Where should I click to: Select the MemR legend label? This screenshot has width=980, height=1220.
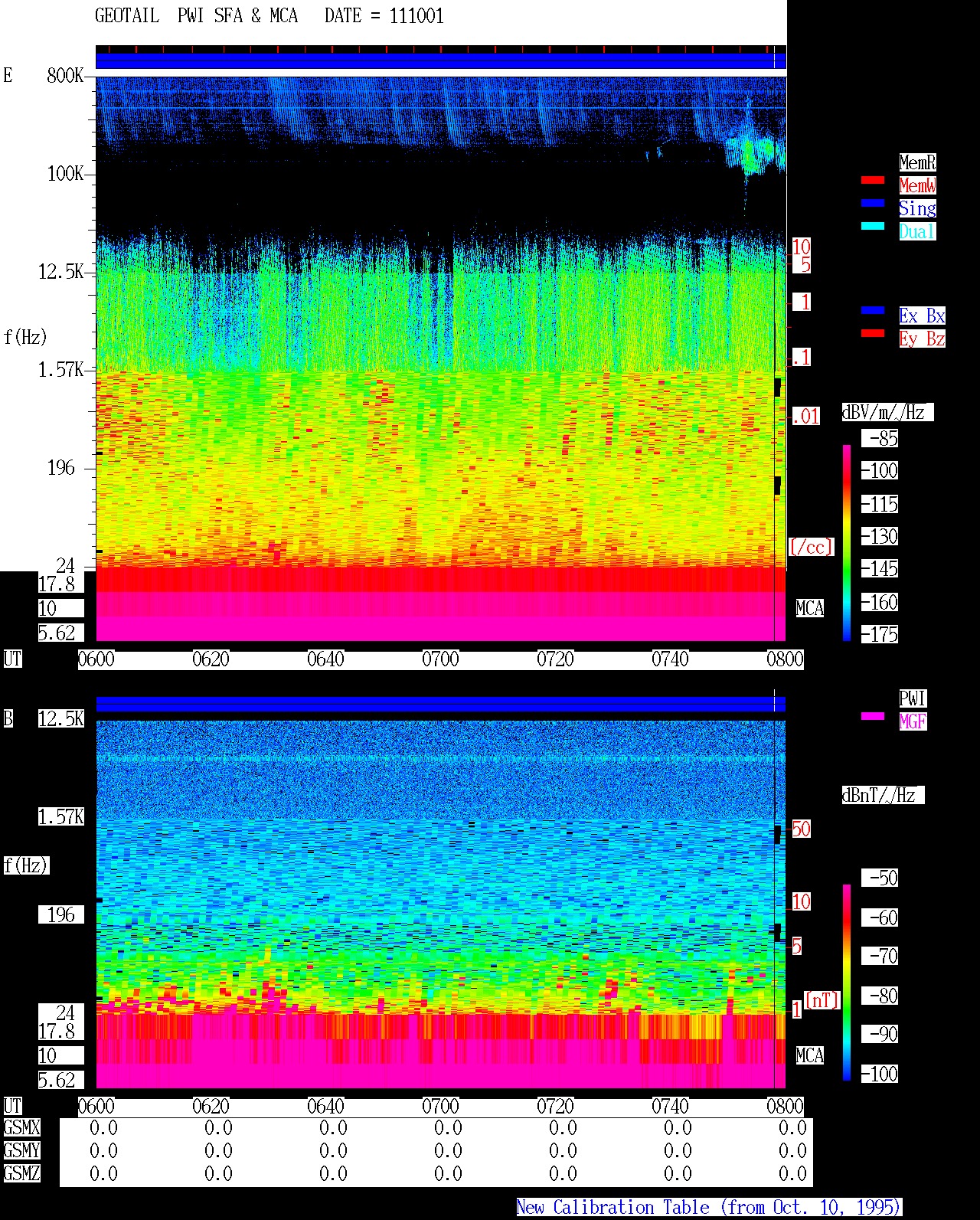click(917, 162)
